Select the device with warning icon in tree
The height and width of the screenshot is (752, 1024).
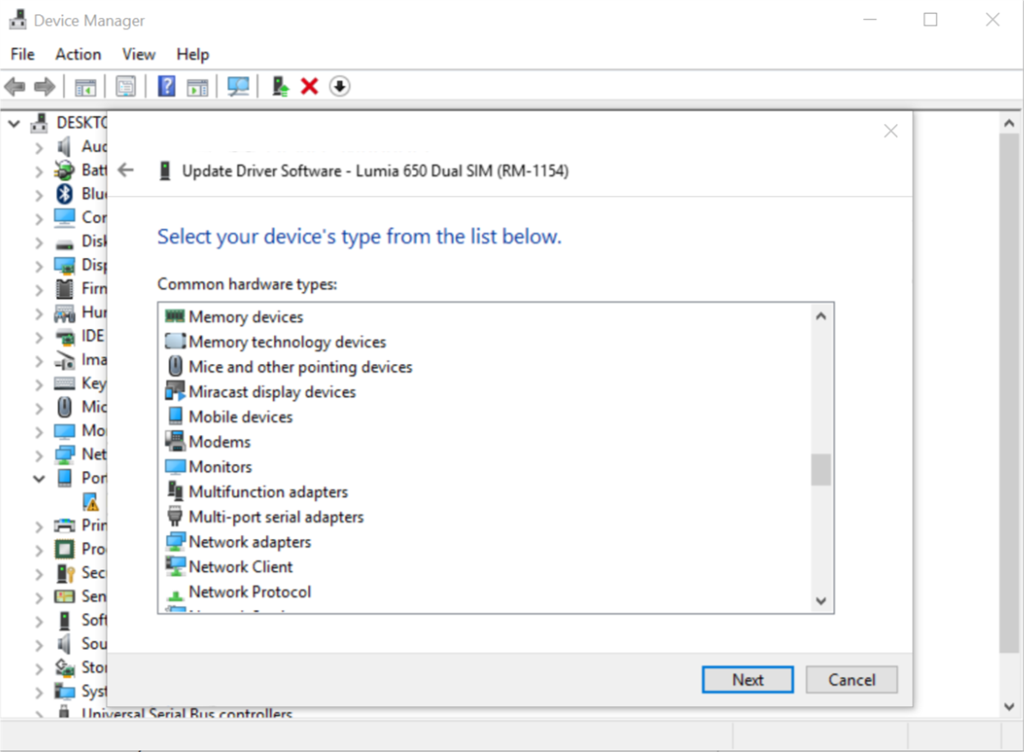pos(91,501)
